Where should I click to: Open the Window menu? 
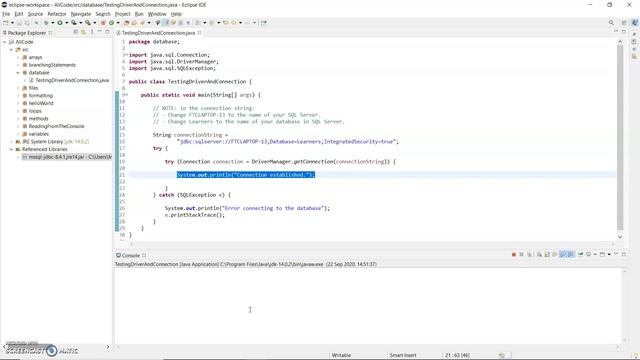point(157,14)
